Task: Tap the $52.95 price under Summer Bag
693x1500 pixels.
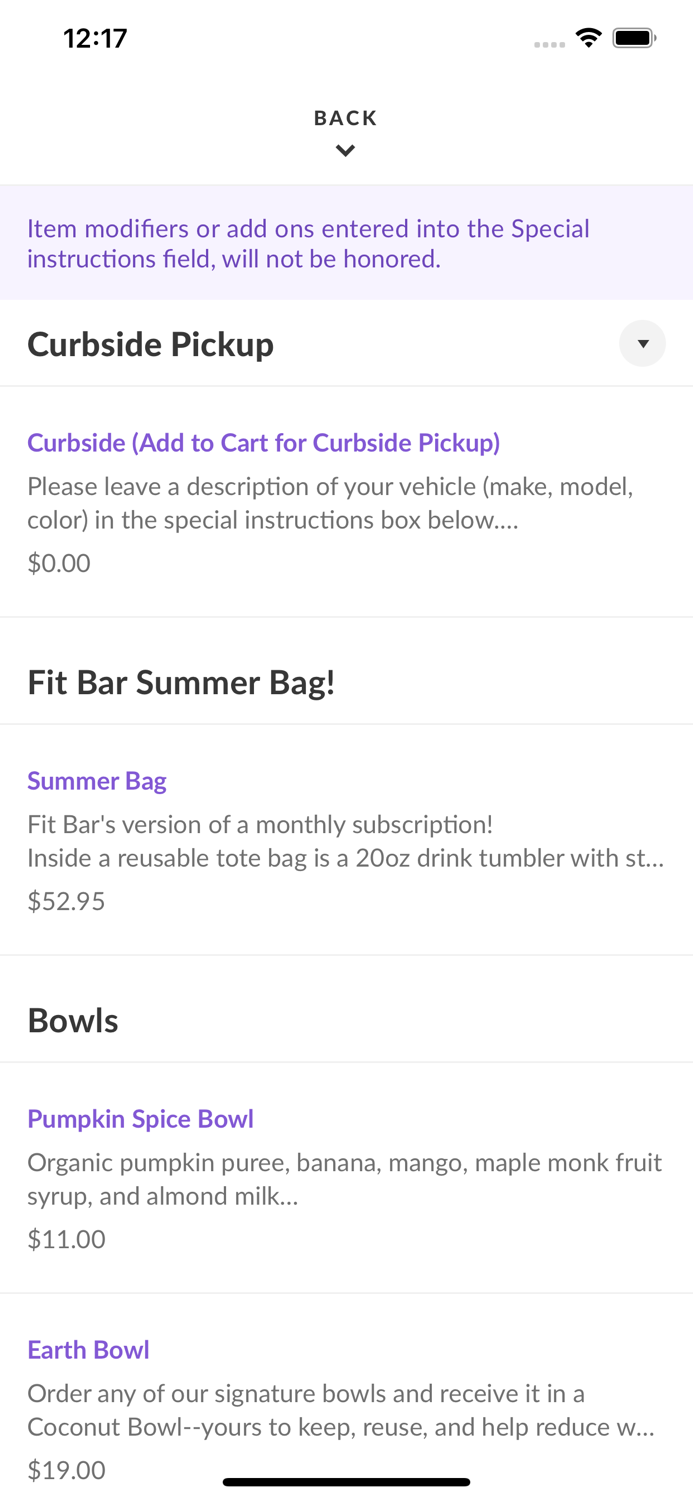Action: (x=66, y=900)
